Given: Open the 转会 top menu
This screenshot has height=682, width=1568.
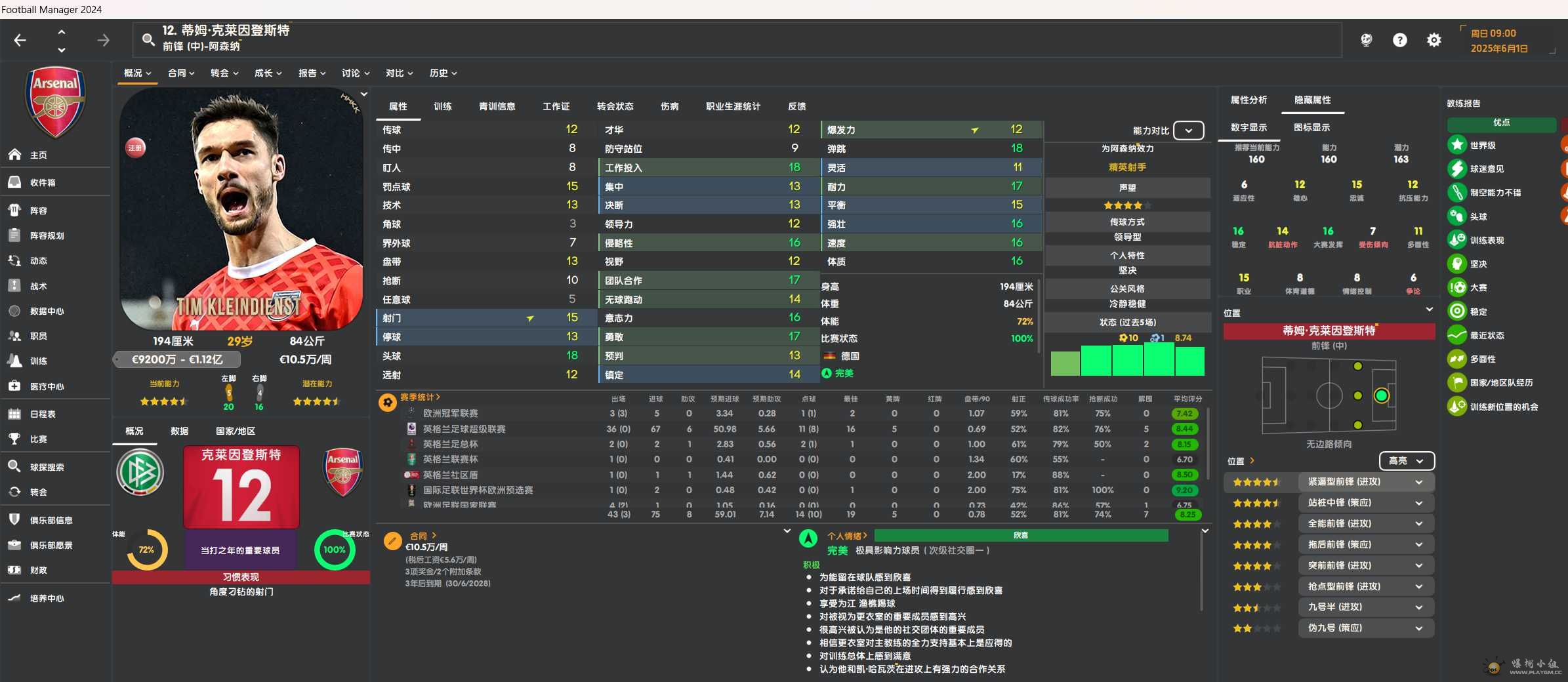Looking at the screenshot, I should [224, 73].
